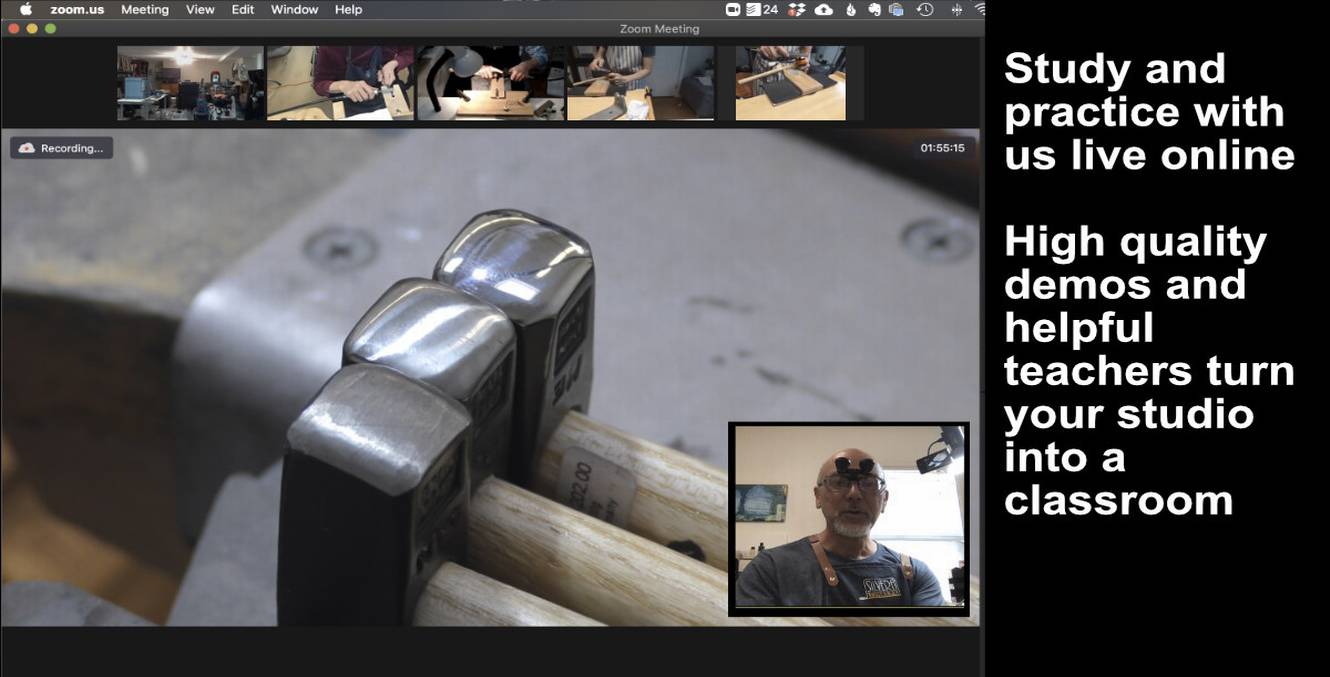This screenshot has height=677, width=1330.
Task: Open the Evernote elephant icon
Action: (873, 10)
